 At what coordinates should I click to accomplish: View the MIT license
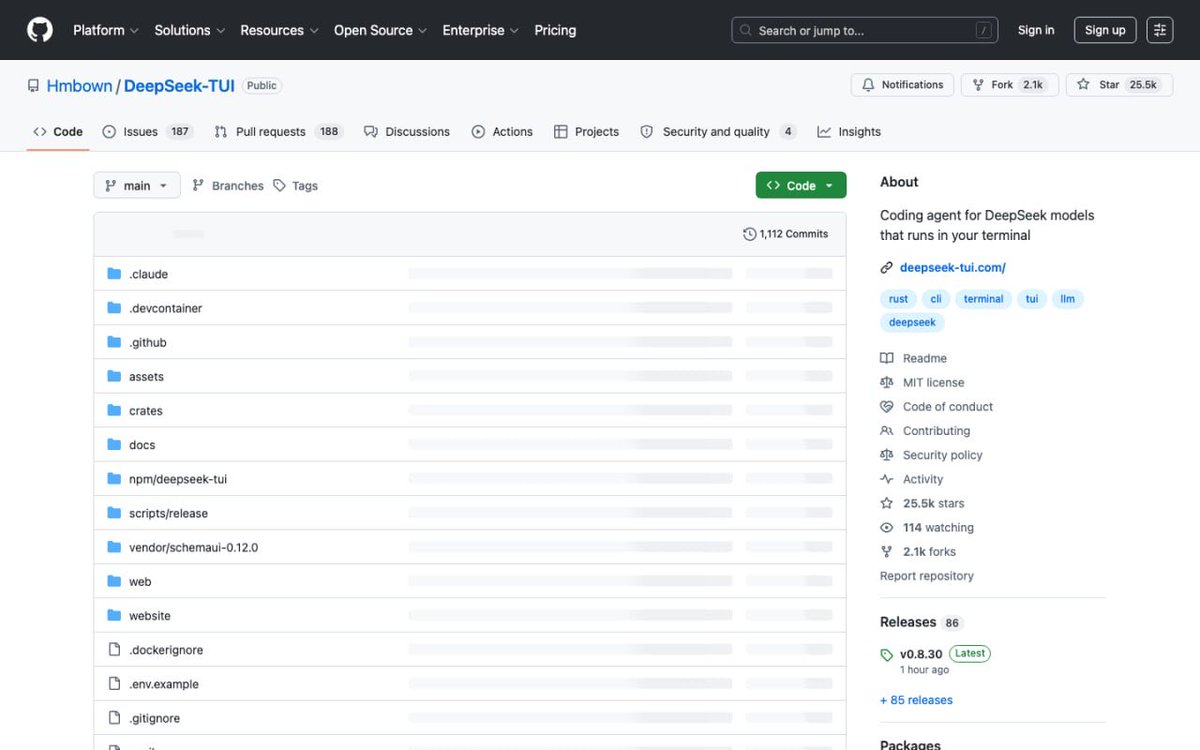[923, 382]
